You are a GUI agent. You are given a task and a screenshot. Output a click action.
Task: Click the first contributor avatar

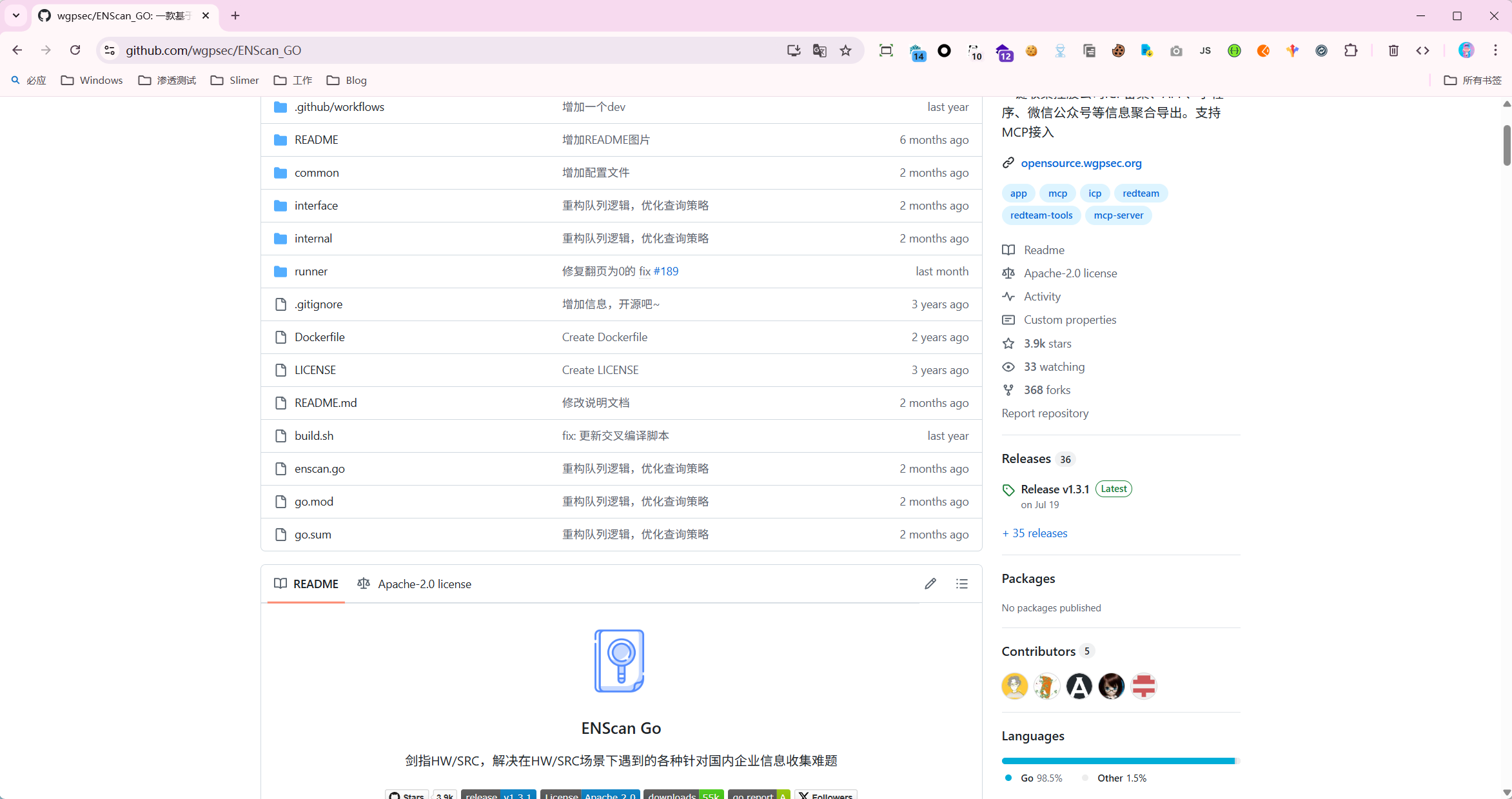[x=1014, y=686]
